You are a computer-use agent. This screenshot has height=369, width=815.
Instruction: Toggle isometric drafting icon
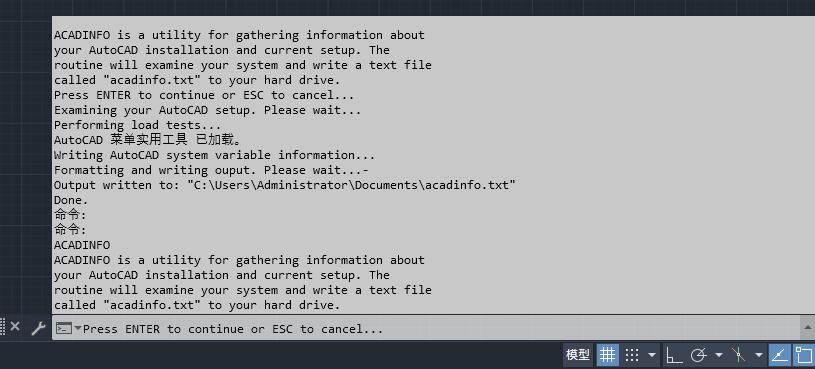pyautogui.click(x=739, y=355)
